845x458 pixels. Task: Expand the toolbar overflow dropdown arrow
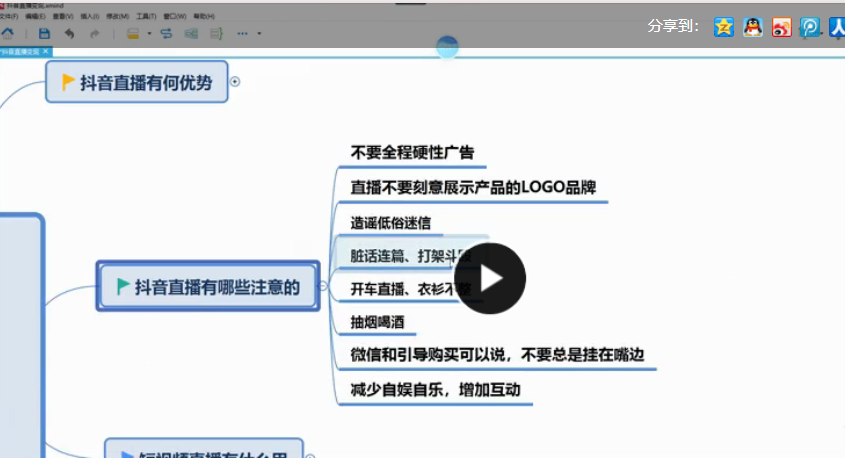259,33
